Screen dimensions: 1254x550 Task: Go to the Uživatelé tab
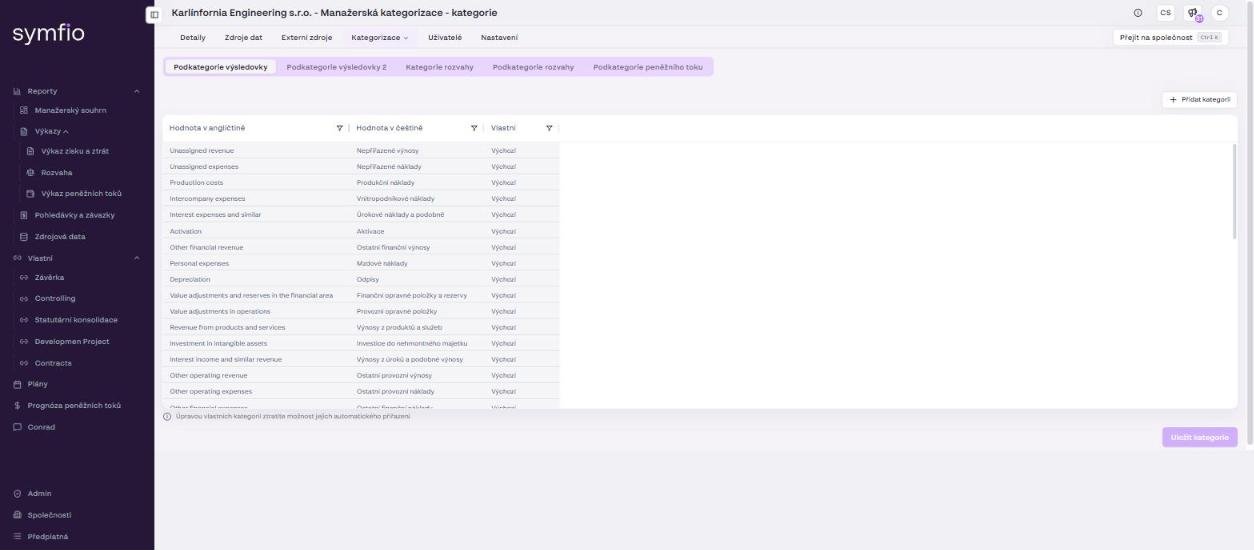pos(445,37)
